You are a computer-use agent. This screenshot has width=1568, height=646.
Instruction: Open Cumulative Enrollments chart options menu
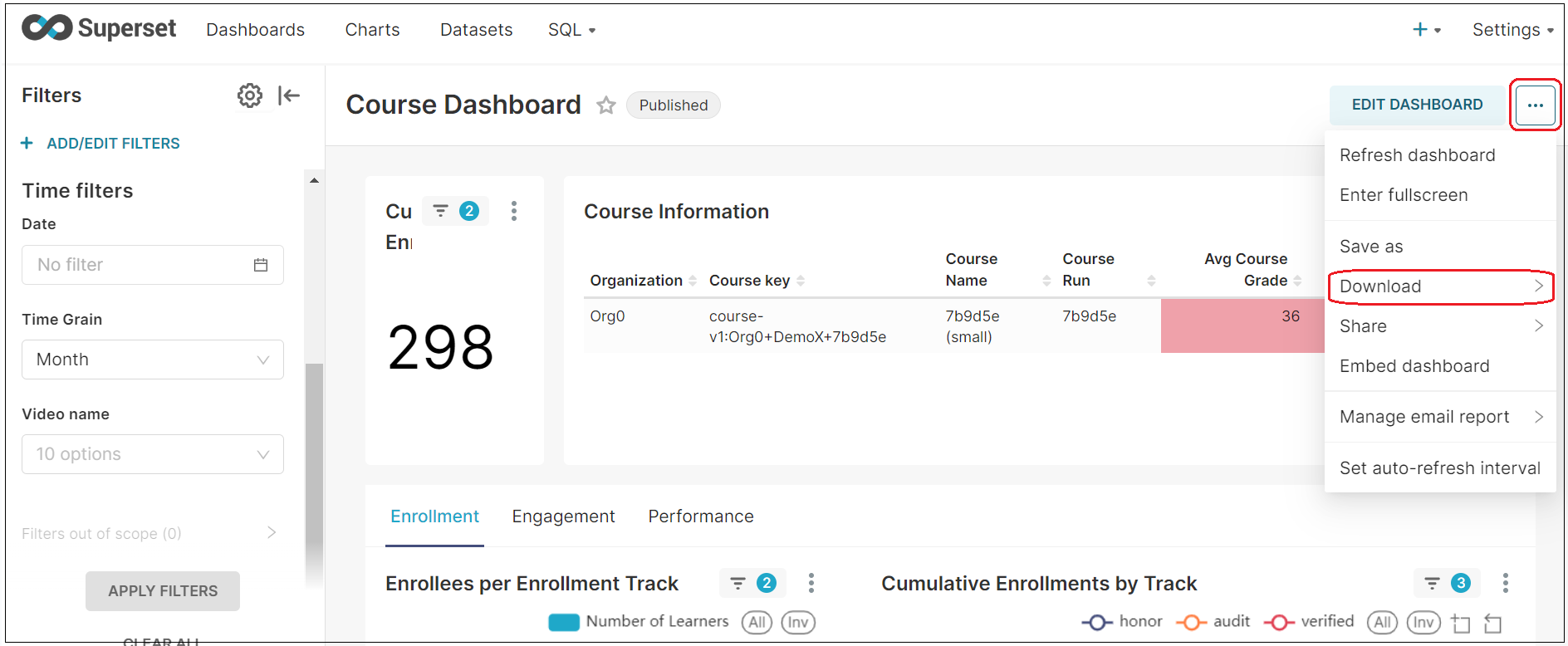click(x=1505, y=583)
